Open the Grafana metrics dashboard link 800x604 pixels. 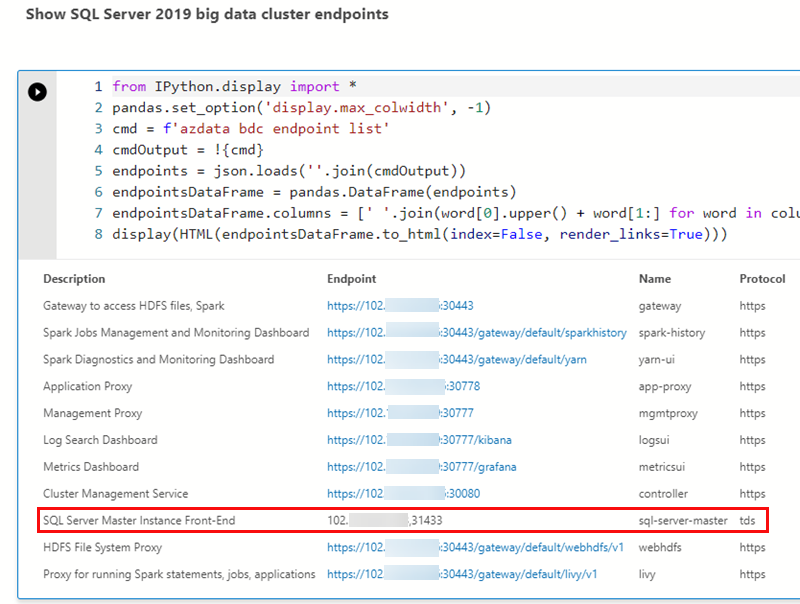[x=421, y=467]
